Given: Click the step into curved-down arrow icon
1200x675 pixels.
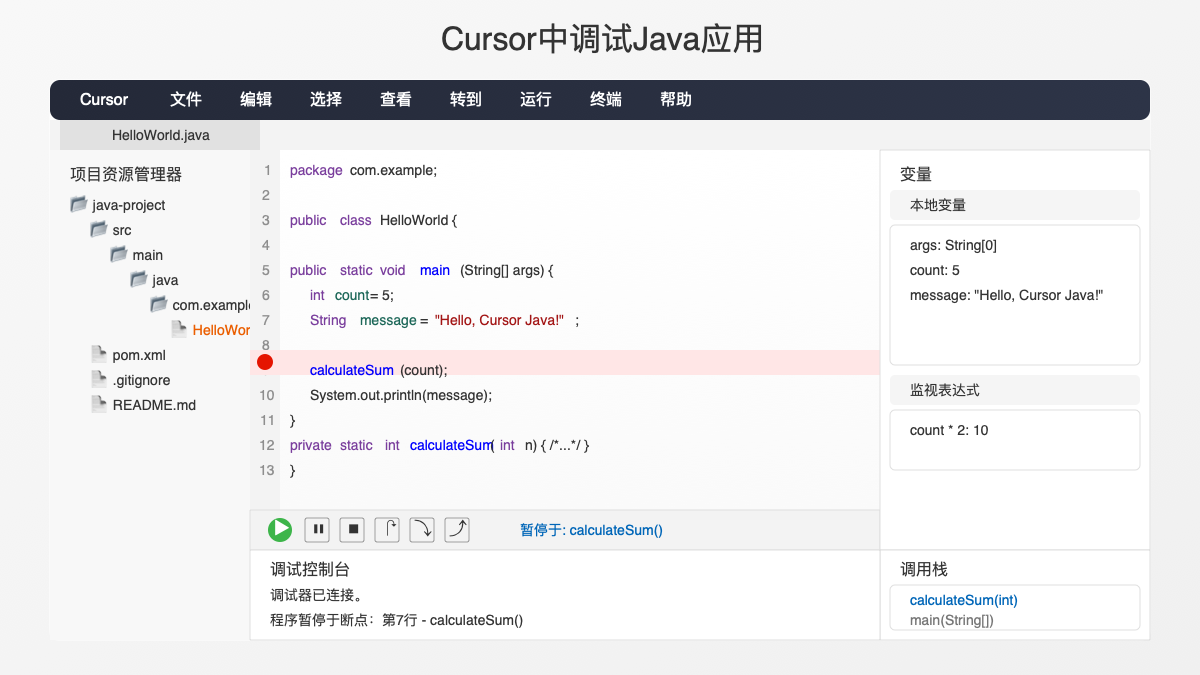Looking at the screenshot, I should pos(422,530).
